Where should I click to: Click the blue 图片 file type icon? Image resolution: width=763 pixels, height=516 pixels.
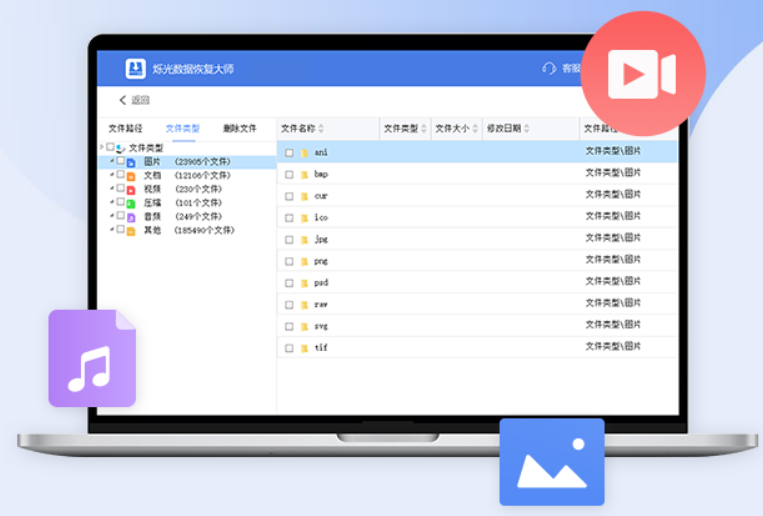click(x=131, y=163)
